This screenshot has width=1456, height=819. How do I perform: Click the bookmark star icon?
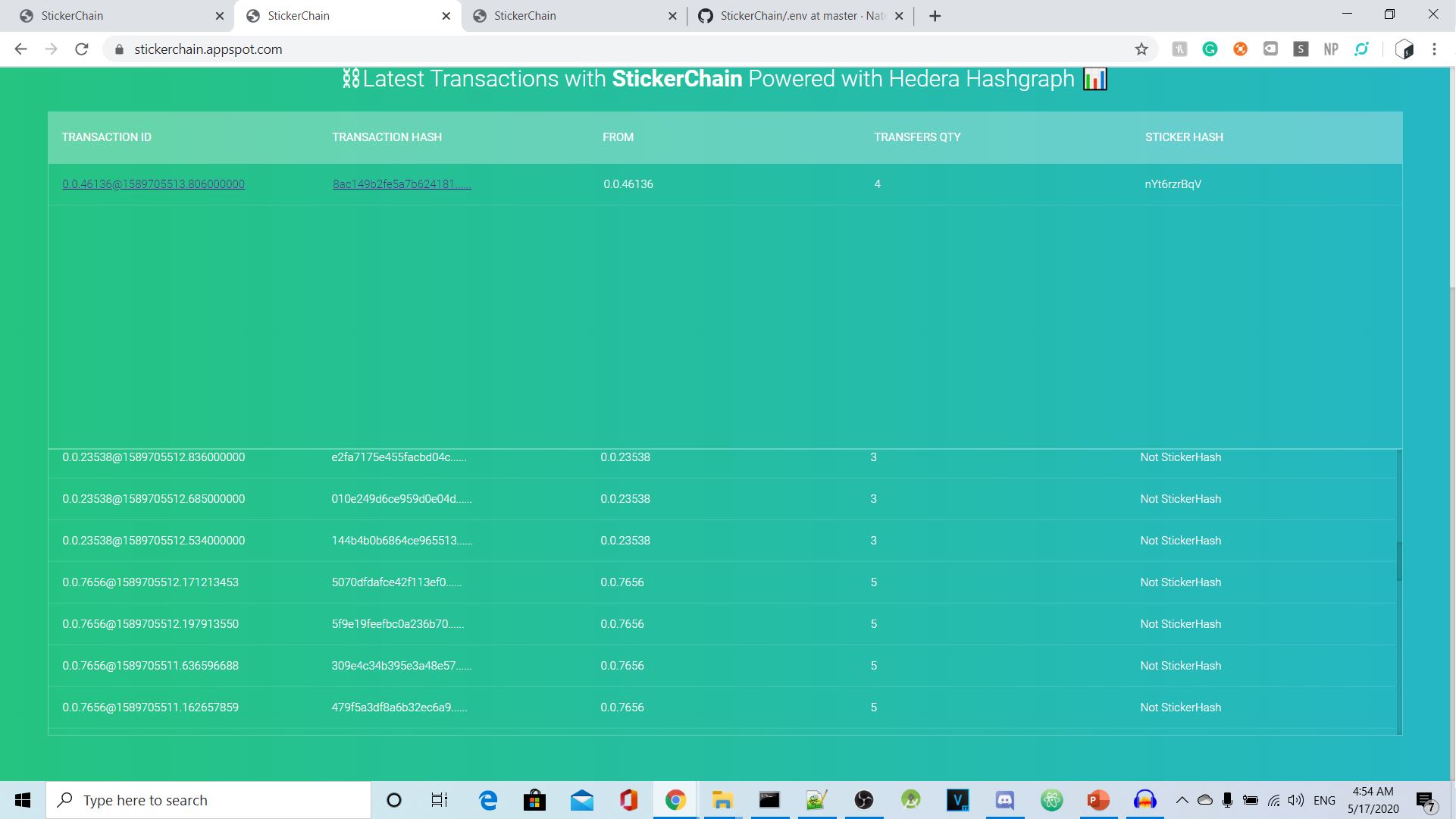coord(1141,49)
